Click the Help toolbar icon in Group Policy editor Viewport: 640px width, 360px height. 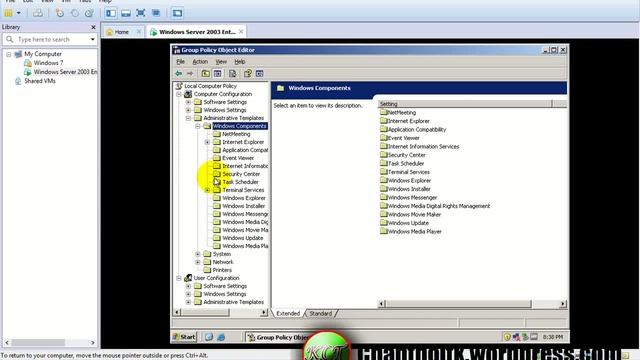pos(247,73)
